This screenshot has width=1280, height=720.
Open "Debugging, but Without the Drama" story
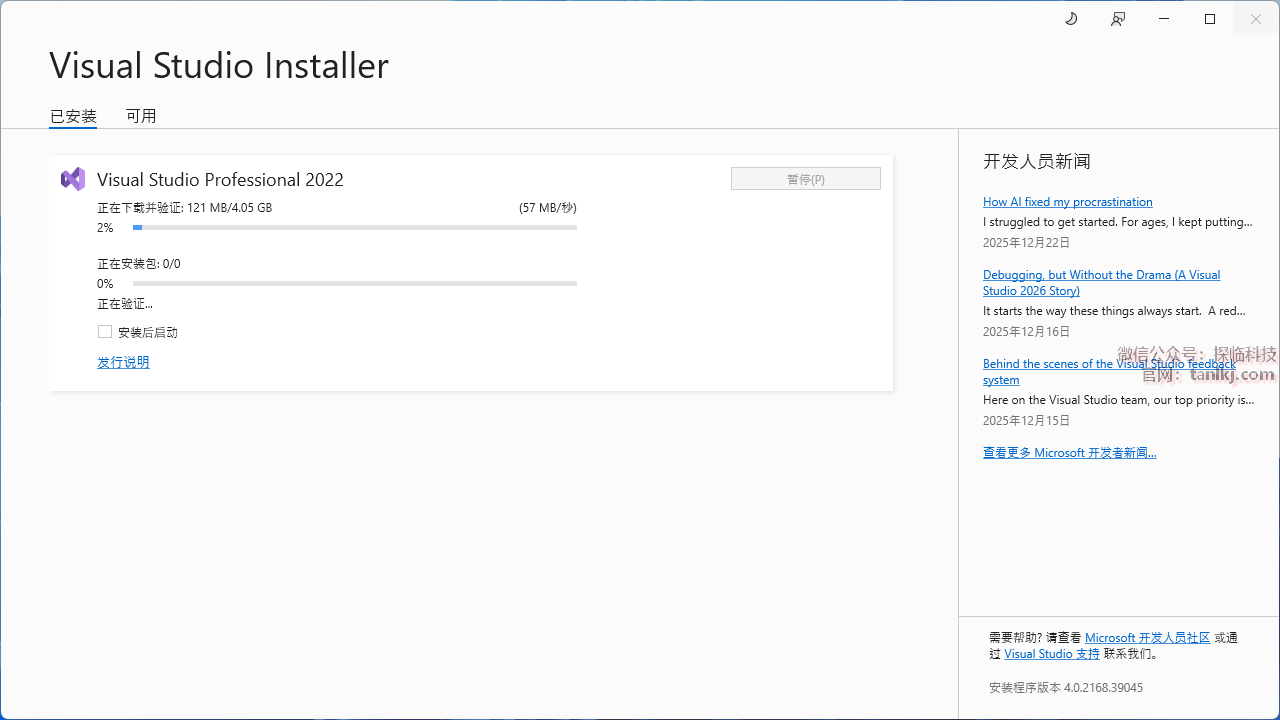[x=1101, y=275]
